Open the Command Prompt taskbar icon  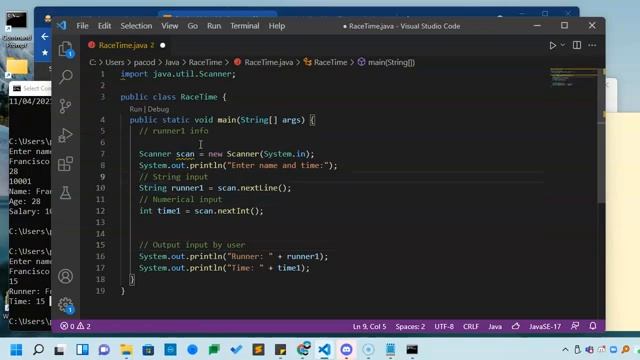[x=412, y=349]
